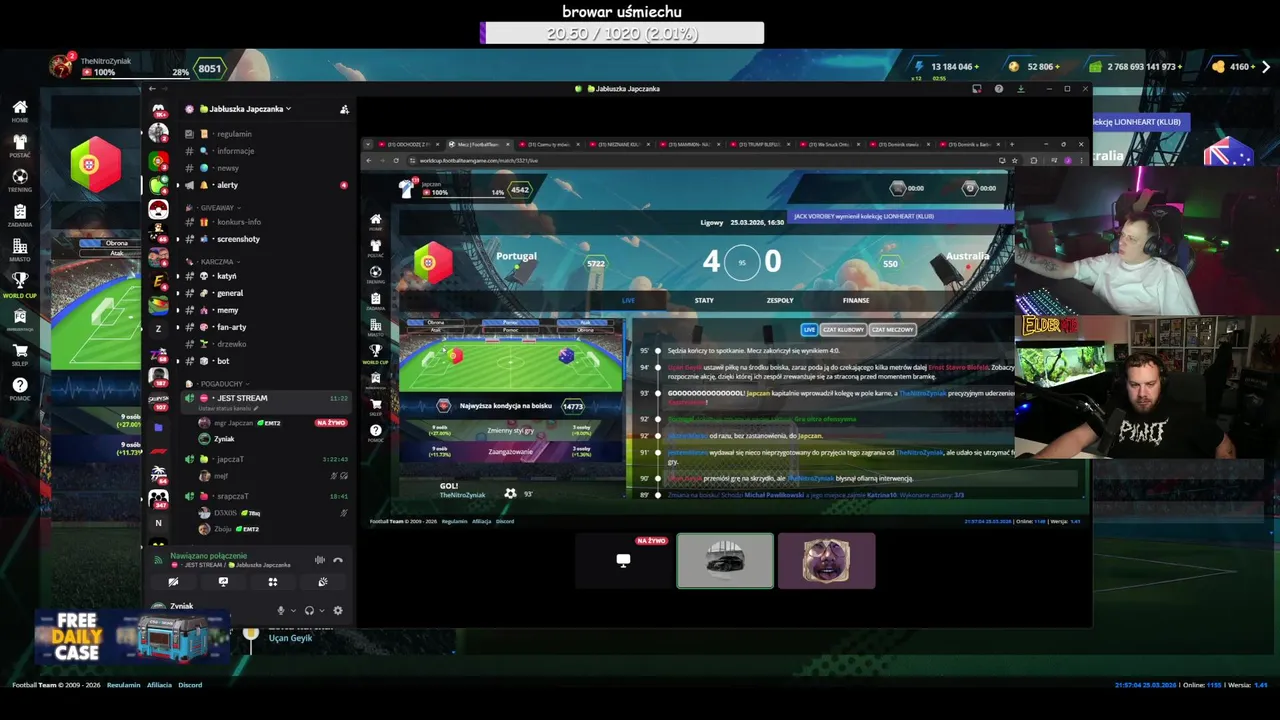The image size is (1280, 720).
Task: Toggle Discord camera in voice panel
Action: click(173, 581)
